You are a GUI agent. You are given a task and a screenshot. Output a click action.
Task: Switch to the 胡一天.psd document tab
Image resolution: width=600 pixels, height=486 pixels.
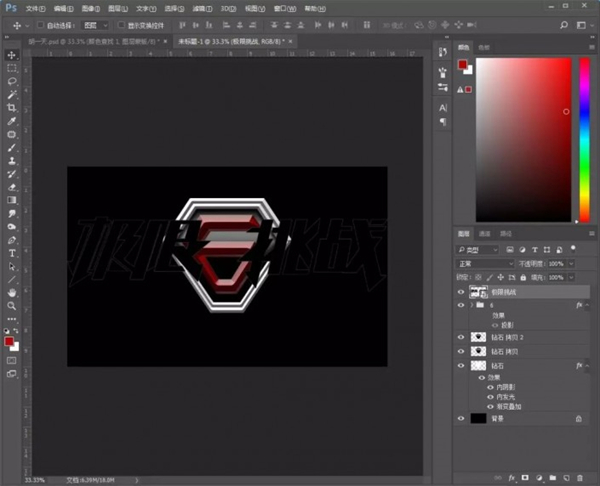94,41
